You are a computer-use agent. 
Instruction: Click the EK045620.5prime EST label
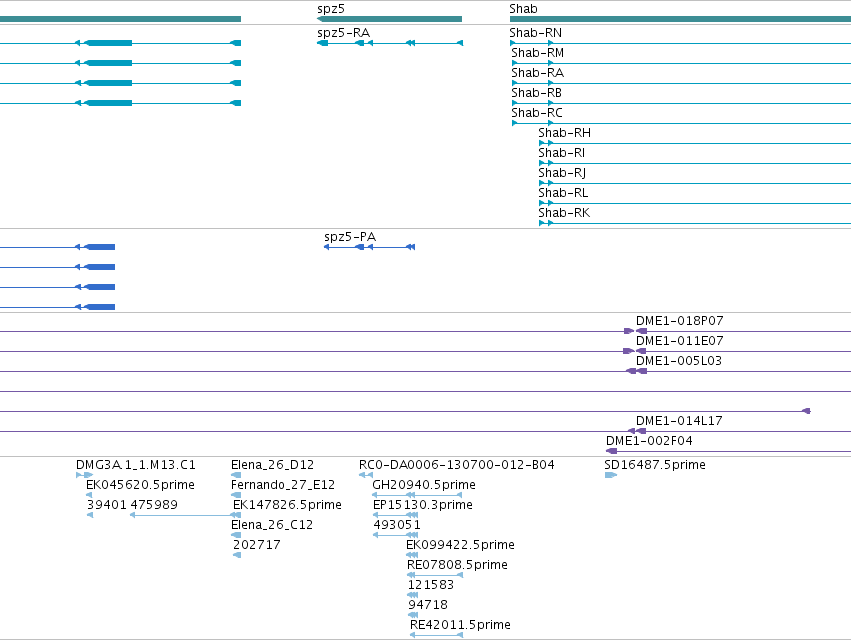[x=140, y=485]
